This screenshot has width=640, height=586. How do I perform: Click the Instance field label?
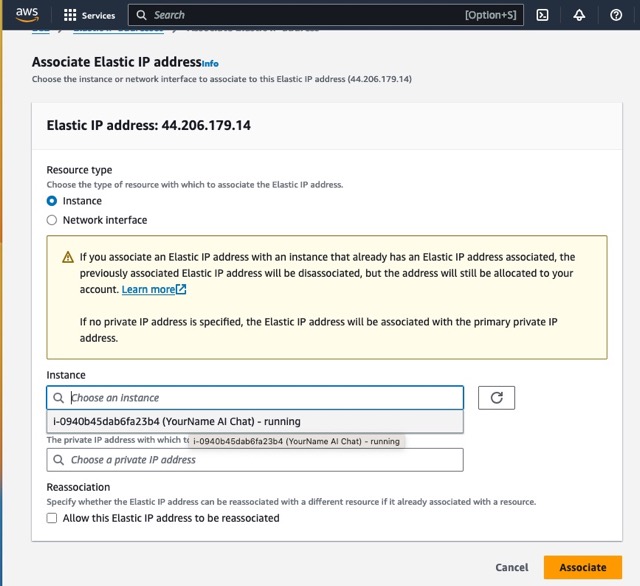click(66, 375)
